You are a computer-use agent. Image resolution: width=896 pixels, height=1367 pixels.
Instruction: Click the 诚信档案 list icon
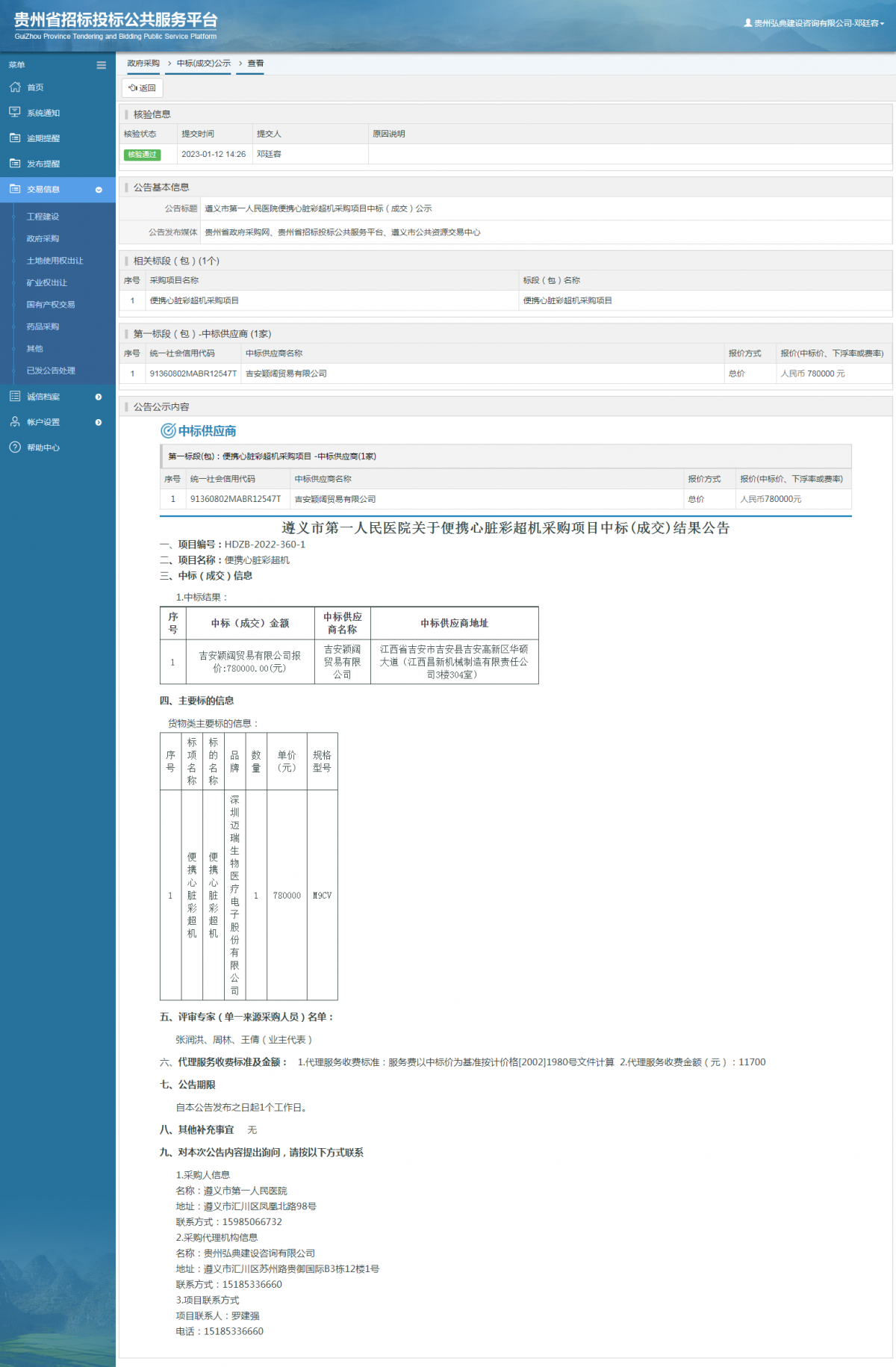(x=15, y=396)
